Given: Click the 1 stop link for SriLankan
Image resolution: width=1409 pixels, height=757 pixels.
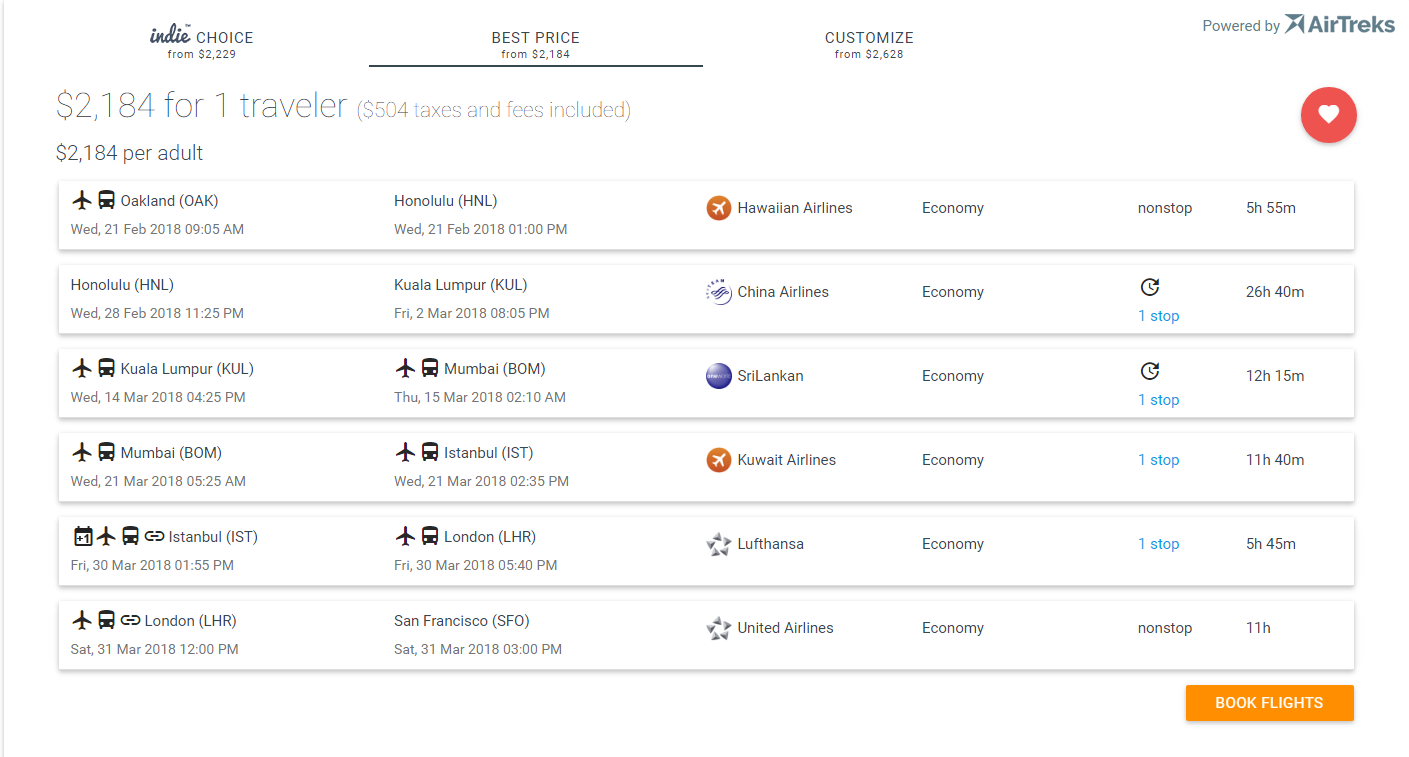Looking at the screenshot, I should [x=1158, y=400].
